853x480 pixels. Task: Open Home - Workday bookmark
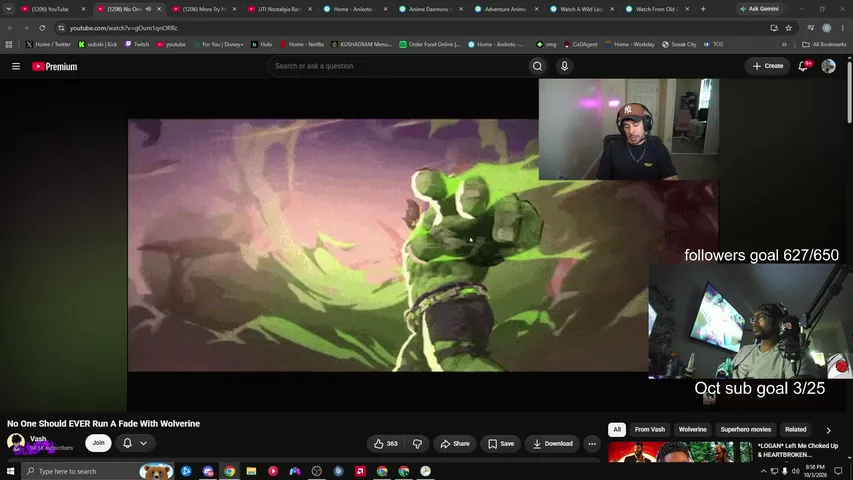pyautogui.click(x=629, y=45)
